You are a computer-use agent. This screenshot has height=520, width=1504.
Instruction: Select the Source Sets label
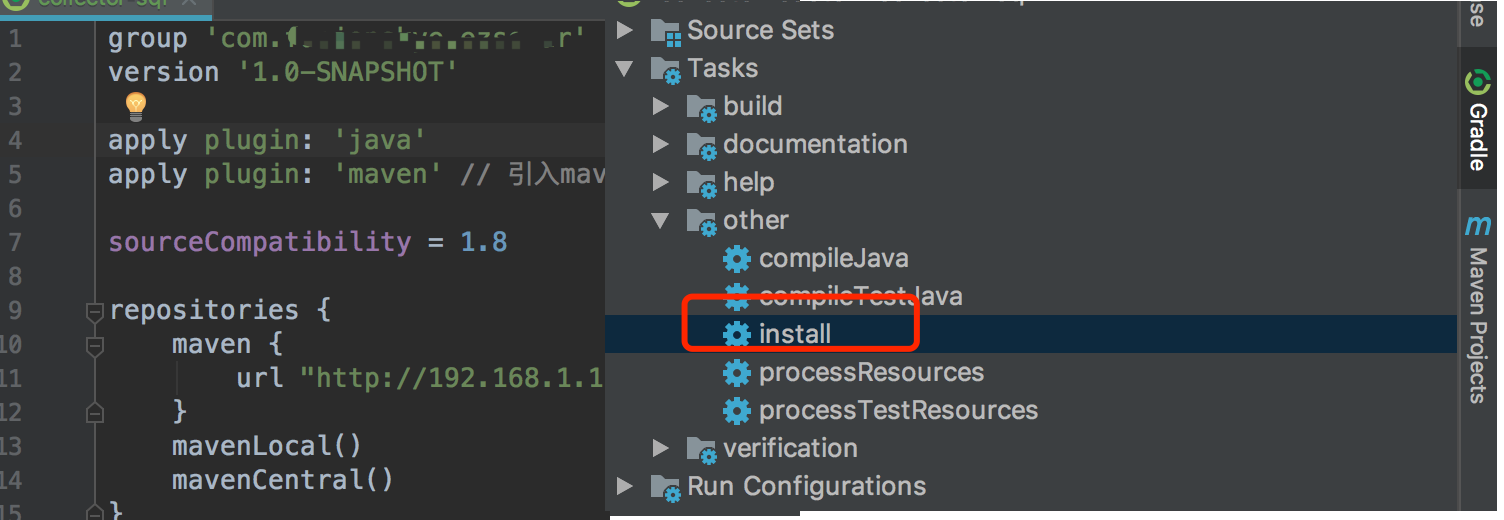[x=761, y=30]
